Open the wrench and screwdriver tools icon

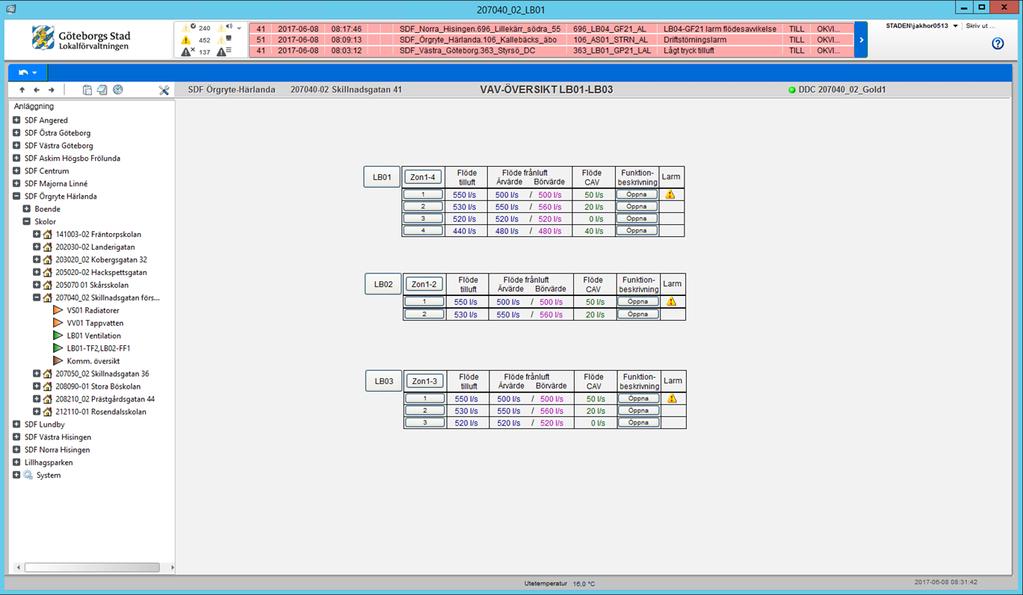point(164,90)
